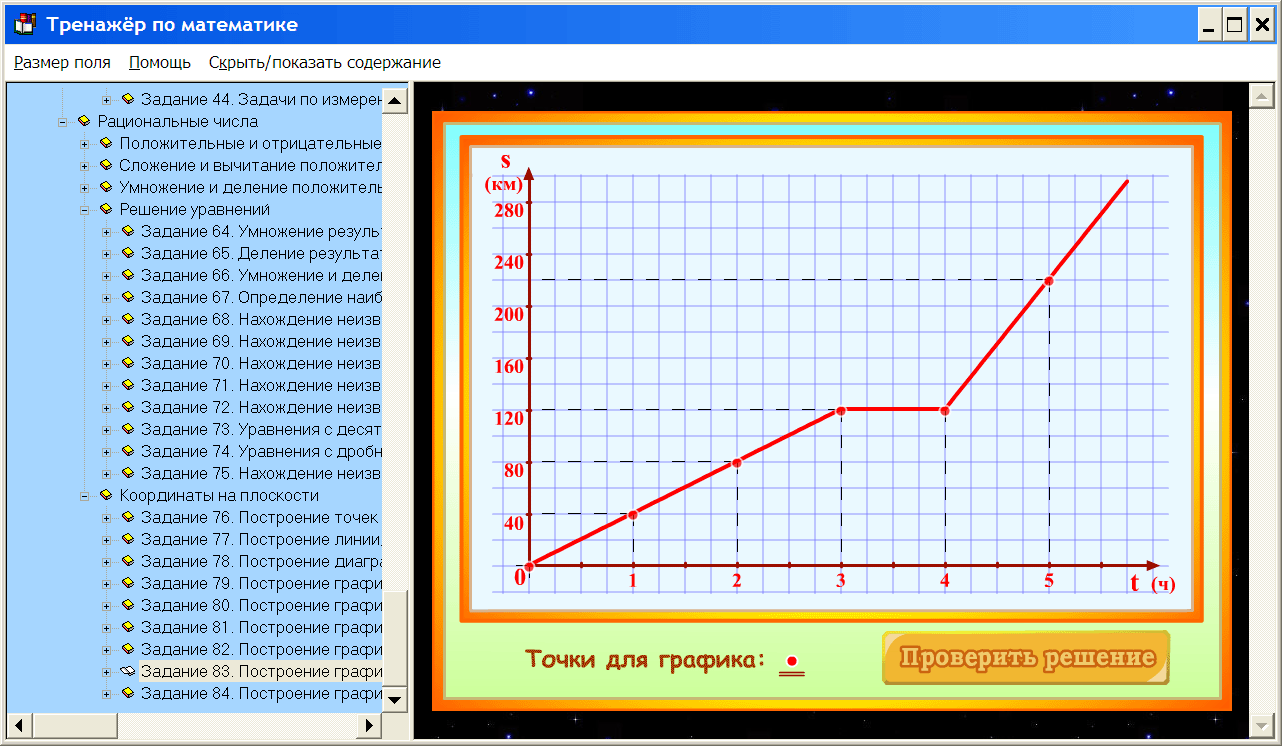Pick the red point next to Точки для графика
This screenshot has height=746, width=1282.
coord(791,661)
